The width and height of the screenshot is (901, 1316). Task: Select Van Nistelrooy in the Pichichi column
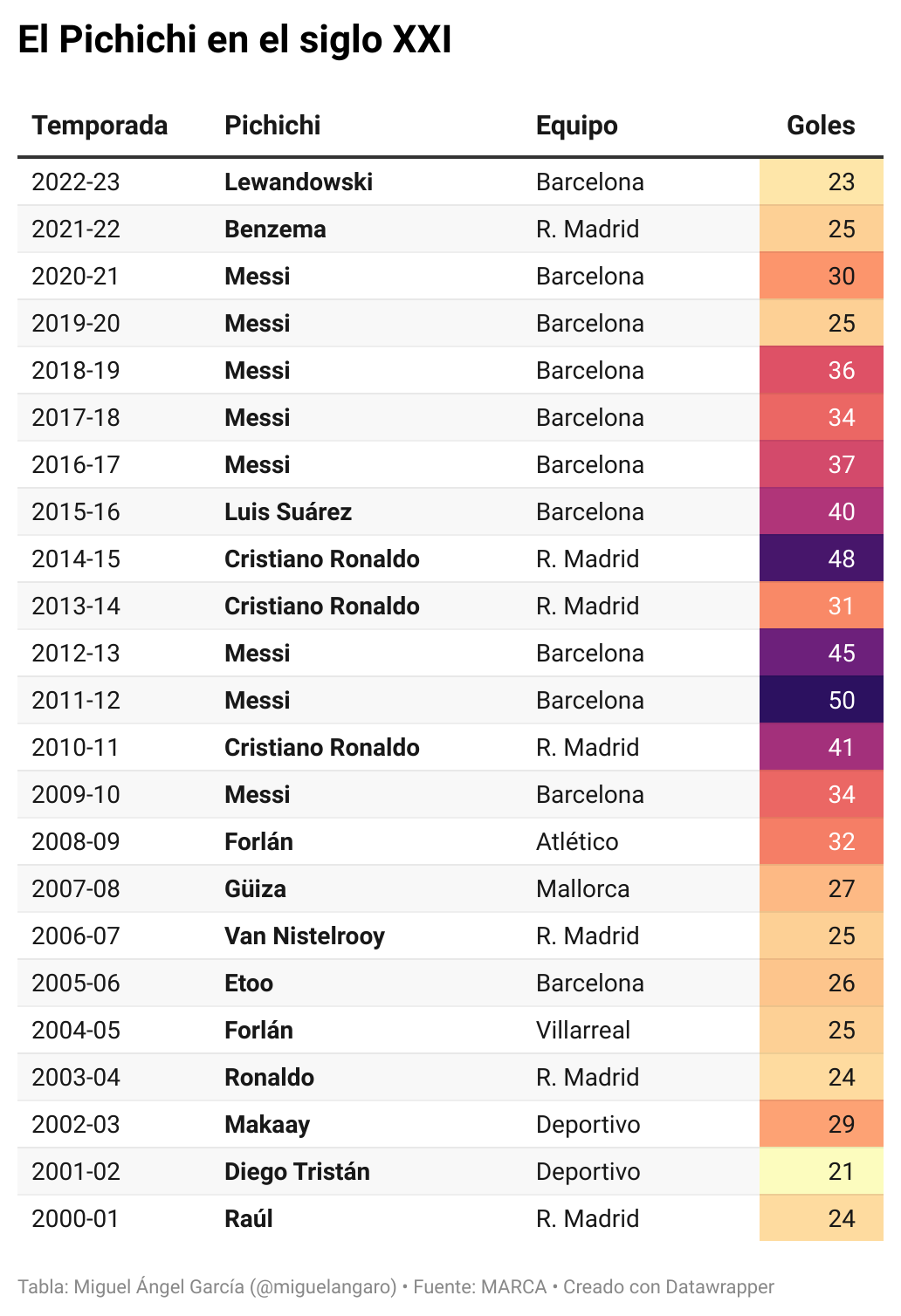(x=304, y=936)
